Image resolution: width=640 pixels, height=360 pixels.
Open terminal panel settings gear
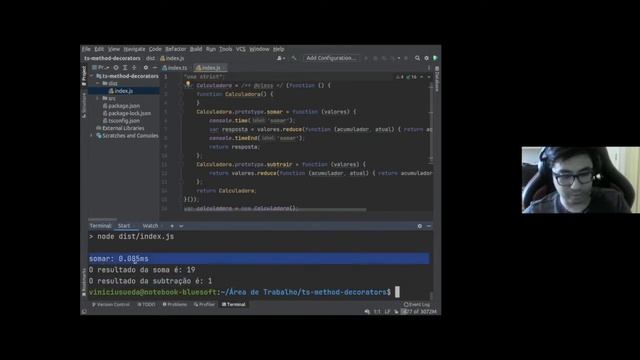pos(420,226)
